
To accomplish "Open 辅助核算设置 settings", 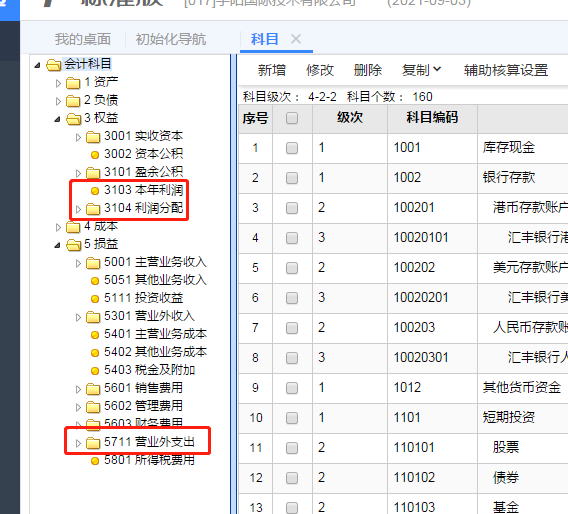I will click(x=506, y=70).
